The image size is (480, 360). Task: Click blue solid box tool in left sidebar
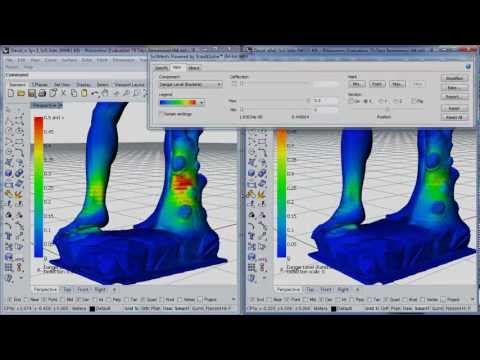click(x=9, y=173)
